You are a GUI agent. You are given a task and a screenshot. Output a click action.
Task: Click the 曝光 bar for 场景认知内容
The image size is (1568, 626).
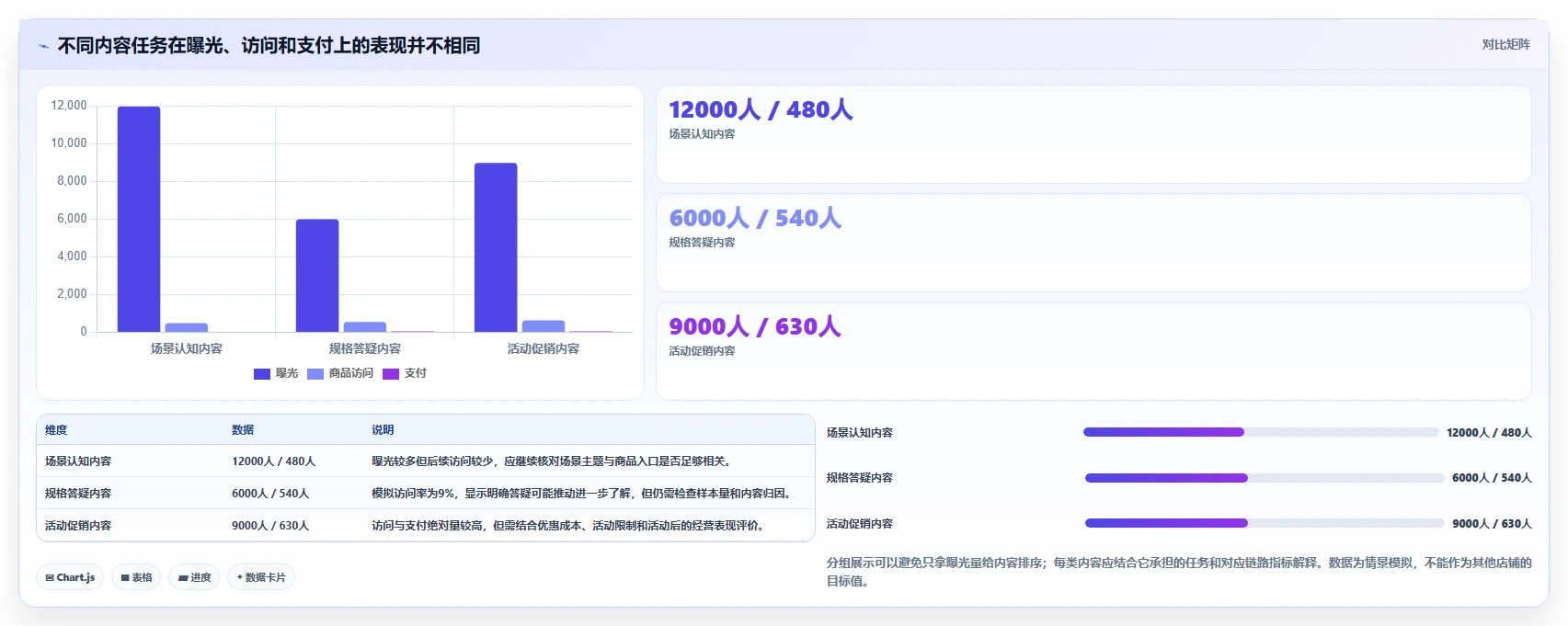point(139,219)
